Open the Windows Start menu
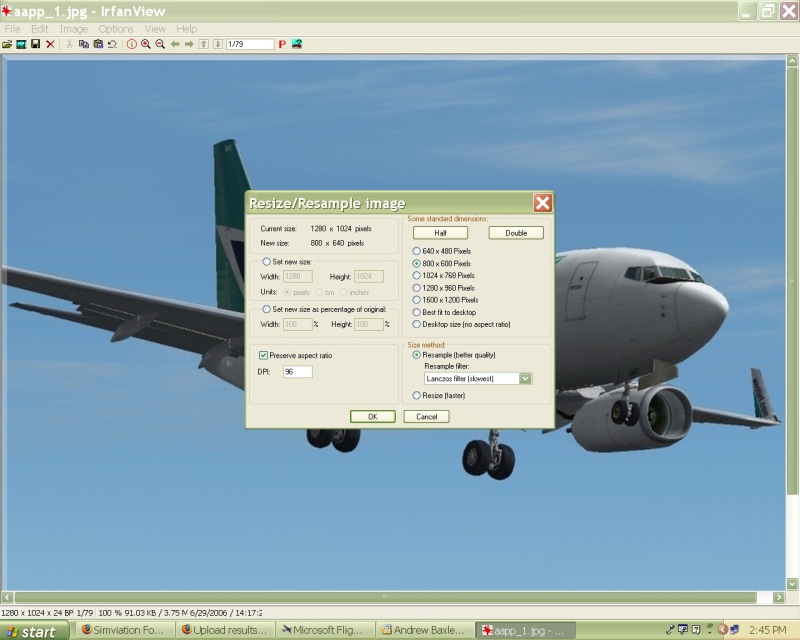Viewport: 800px width, 640px height. (x=35, y=631)
